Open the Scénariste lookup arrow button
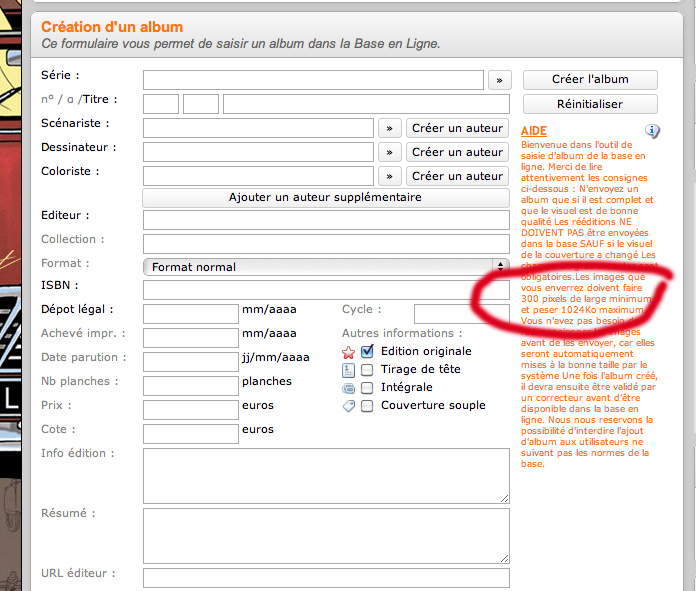 coord(389,128)
